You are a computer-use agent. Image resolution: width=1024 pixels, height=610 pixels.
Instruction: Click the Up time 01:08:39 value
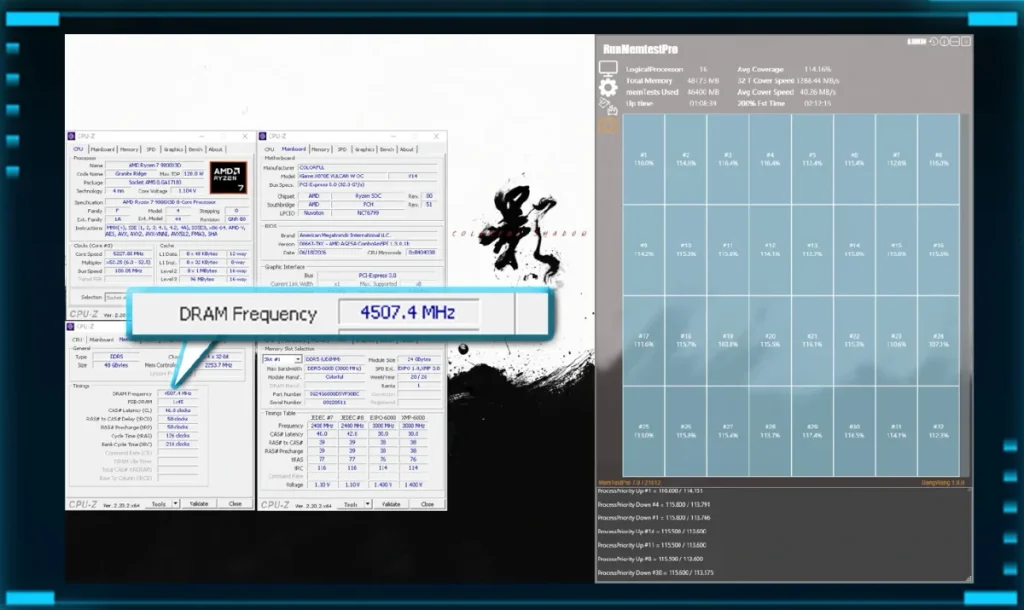tap(703, 103)
